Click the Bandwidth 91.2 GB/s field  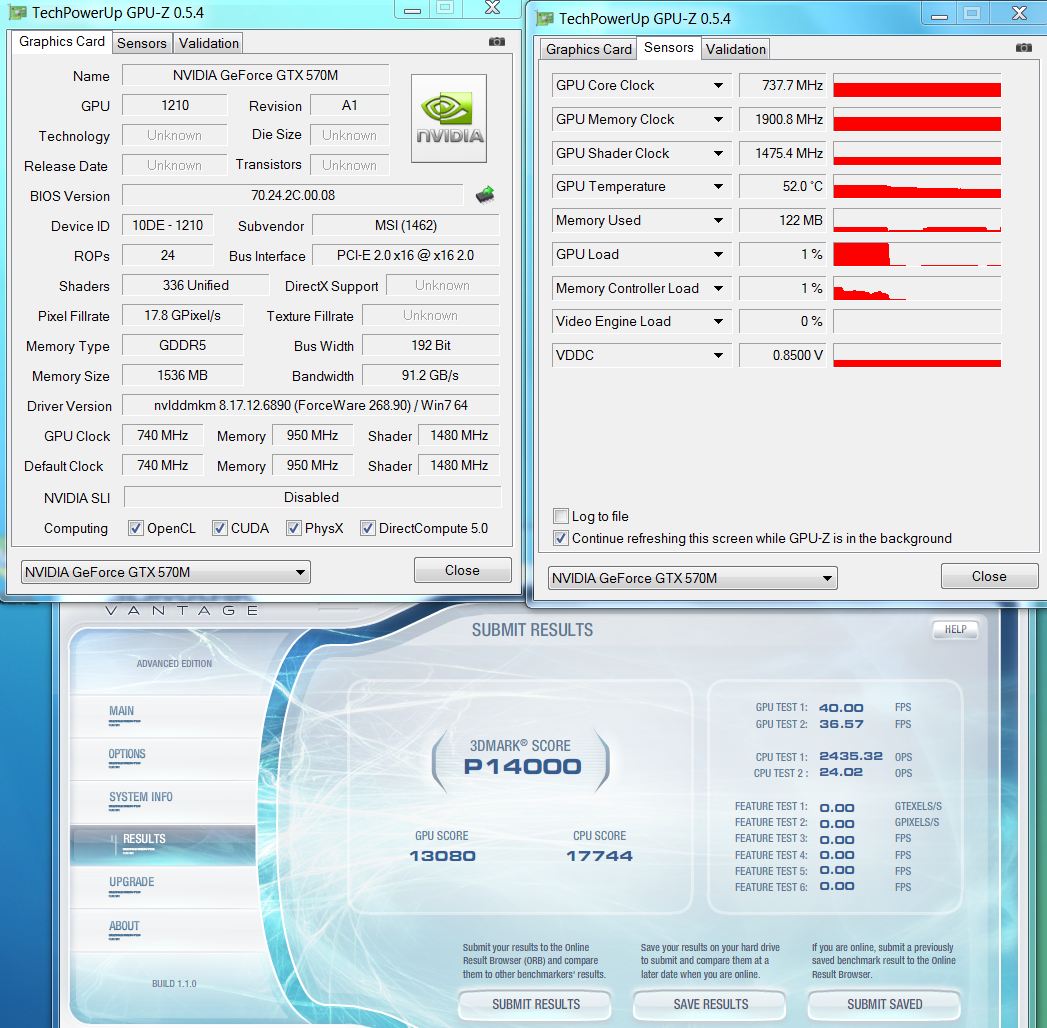tap(431, 375)
